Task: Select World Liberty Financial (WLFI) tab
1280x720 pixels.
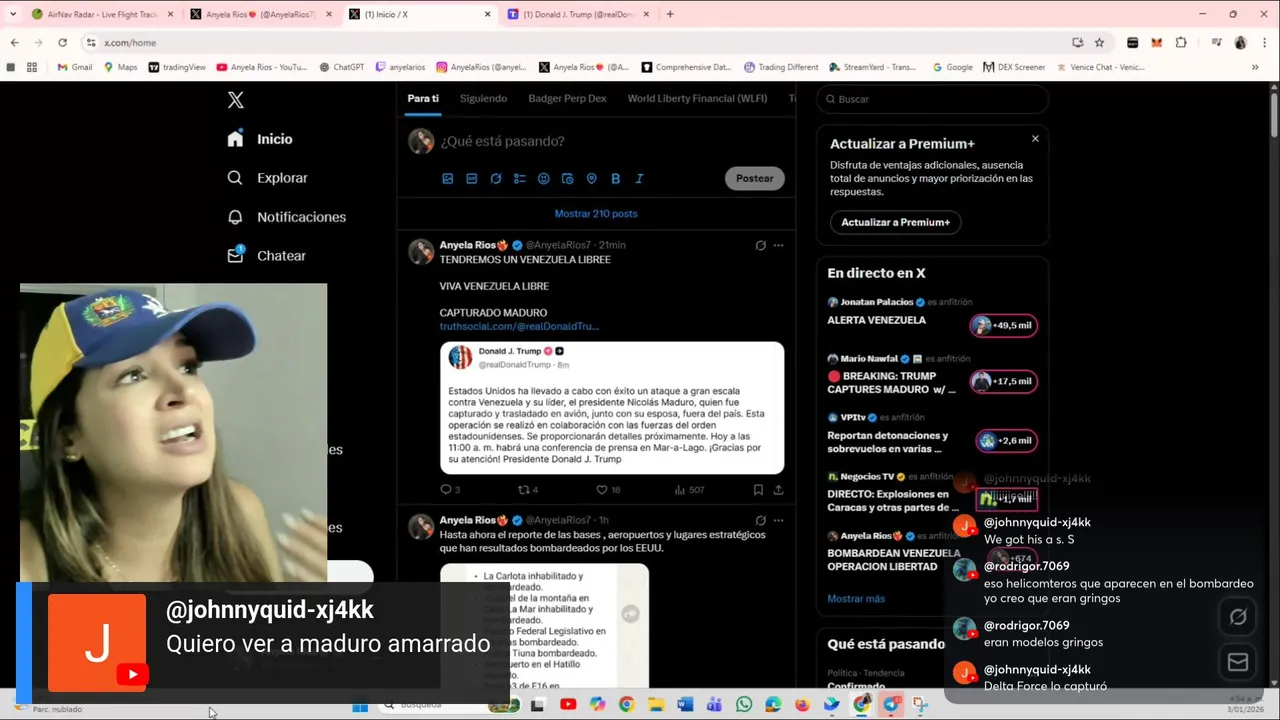Action: [697, 99]
